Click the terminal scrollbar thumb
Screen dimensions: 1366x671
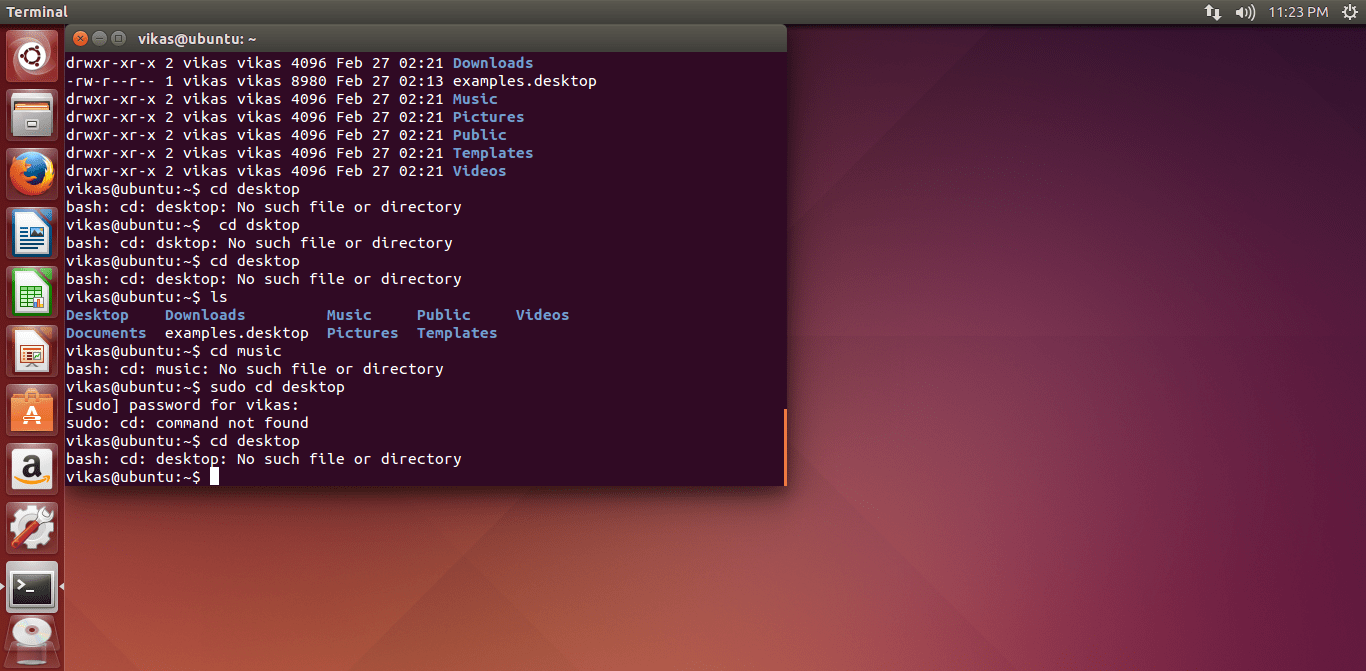(x=785, y=446)
